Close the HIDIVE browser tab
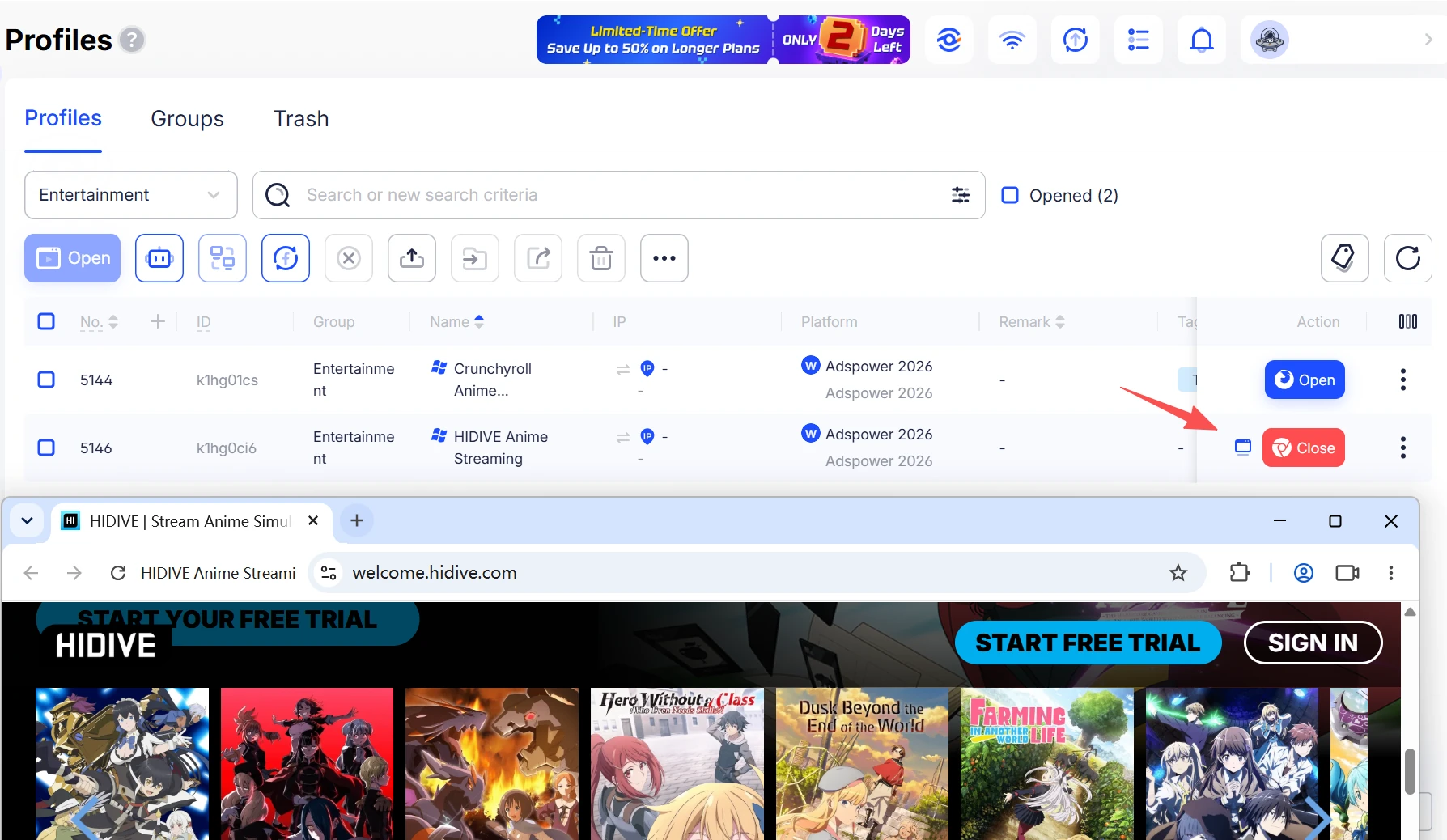1447x840 pixels. click(x=313, y=520)
